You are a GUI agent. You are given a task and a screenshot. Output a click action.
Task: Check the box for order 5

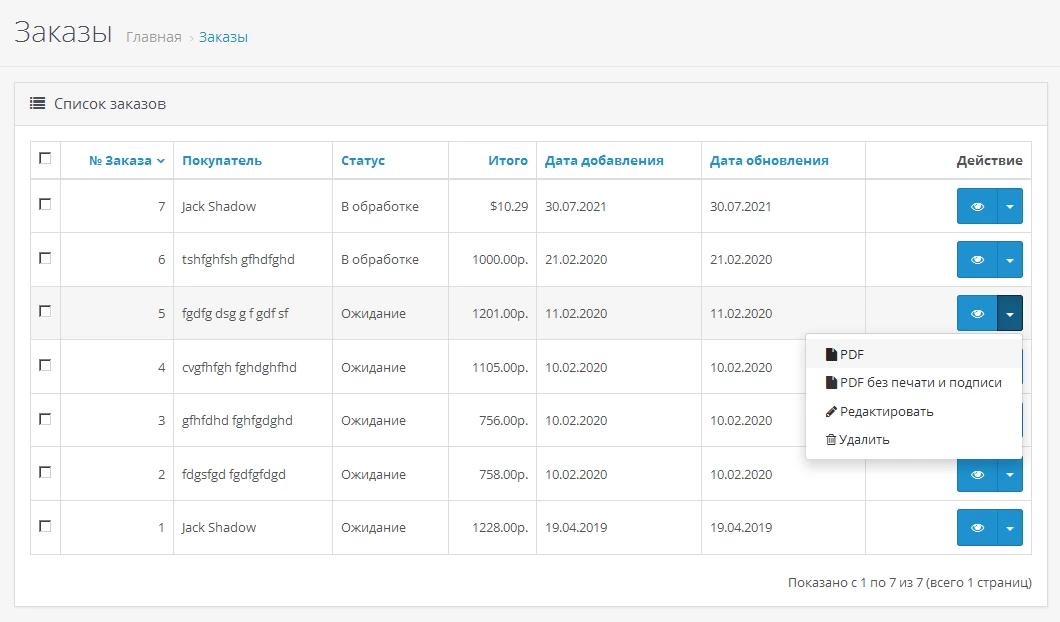[45, 311]
